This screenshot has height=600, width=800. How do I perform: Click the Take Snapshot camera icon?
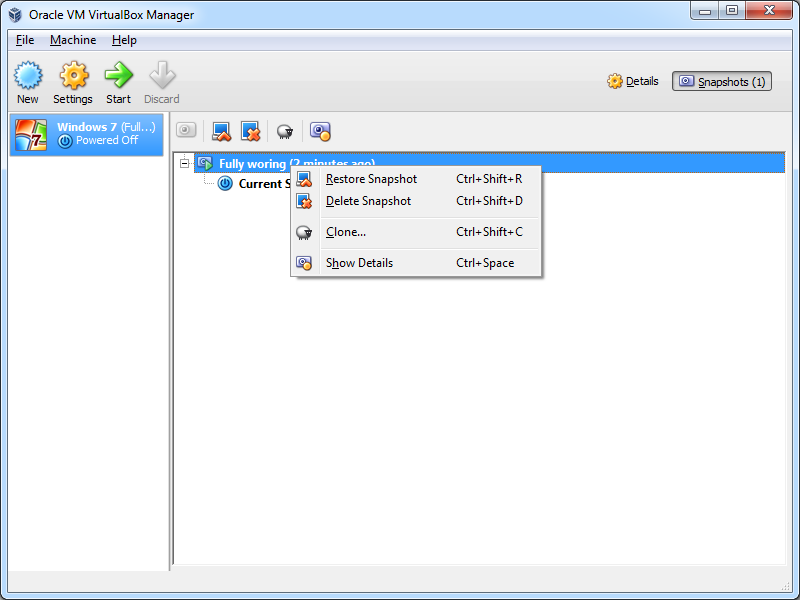pos(186,131)
